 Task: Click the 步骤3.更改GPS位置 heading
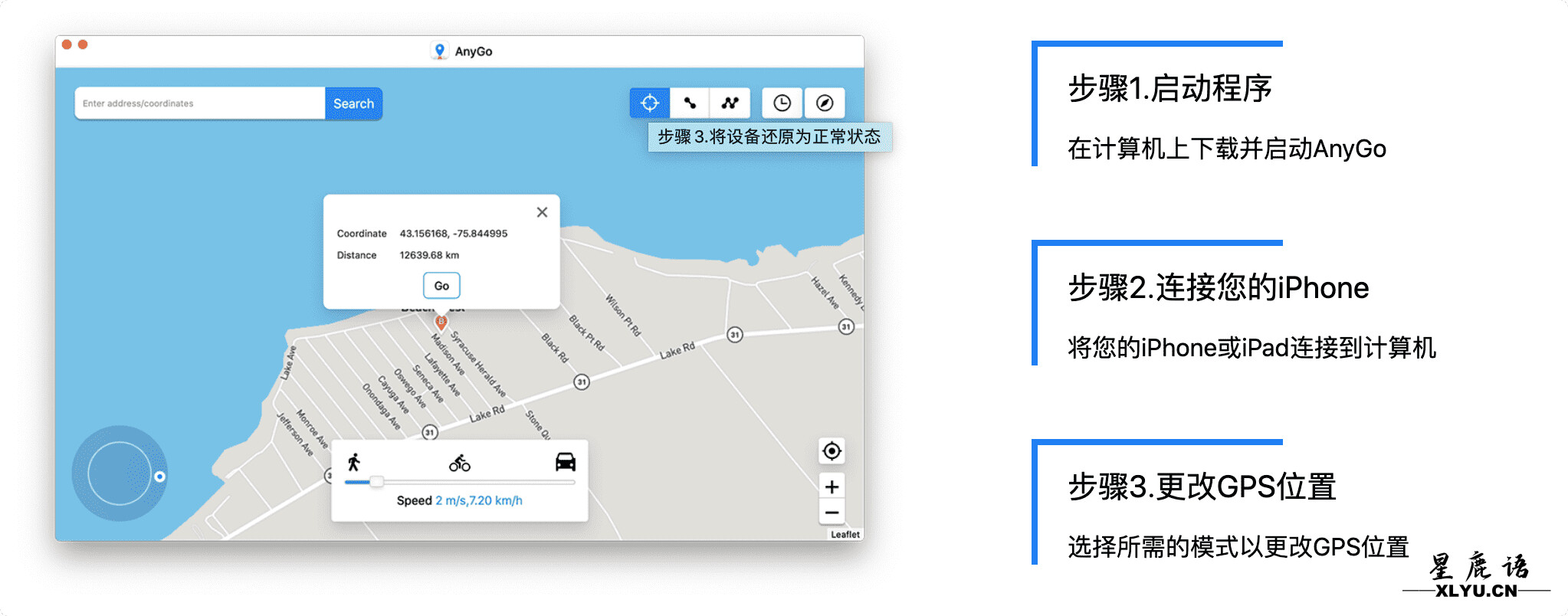1202,487
